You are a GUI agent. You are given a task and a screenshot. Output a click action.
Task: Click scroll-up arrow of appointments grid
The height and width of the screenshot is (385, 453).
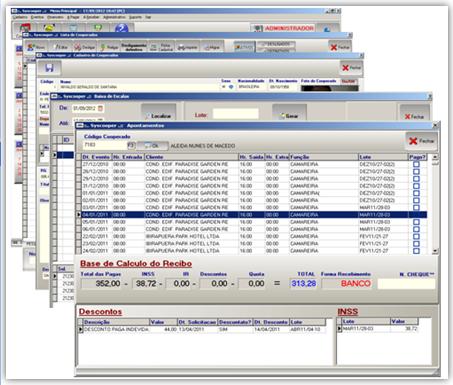coord(435,157)
